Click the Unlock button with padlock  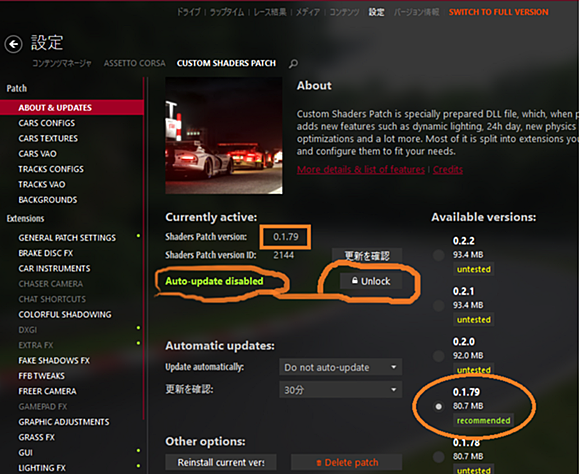click(371, 281)
